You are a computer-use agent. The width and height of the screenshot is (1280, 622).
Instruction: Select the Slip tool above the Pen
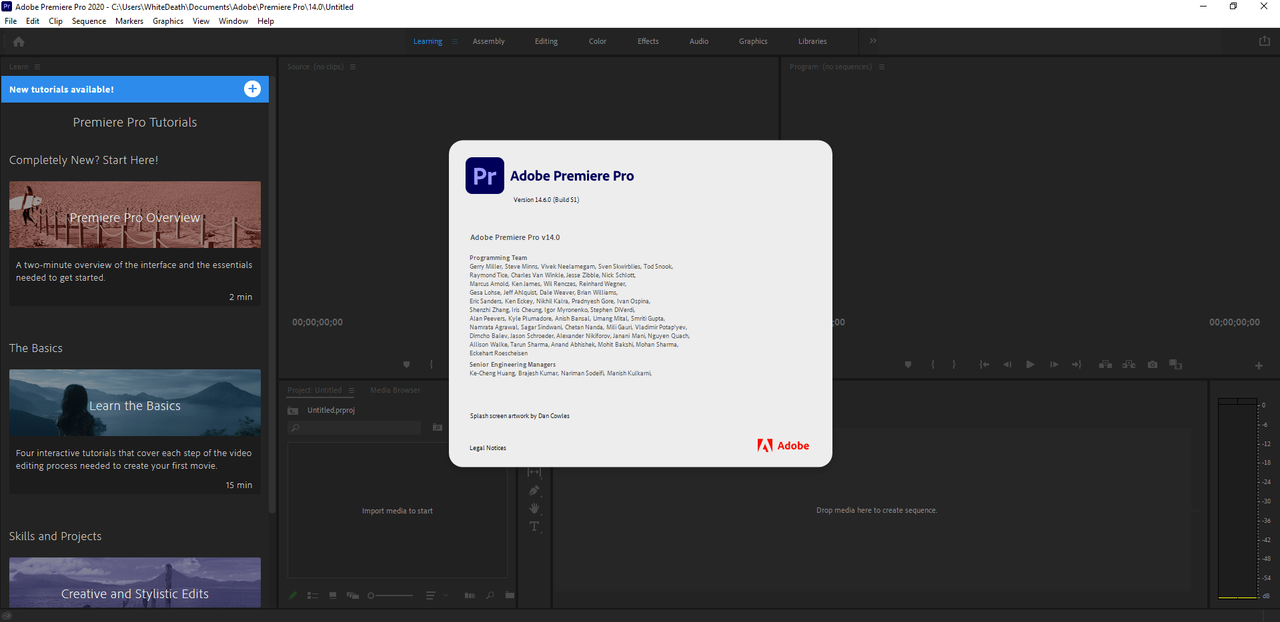click(534, 472)
